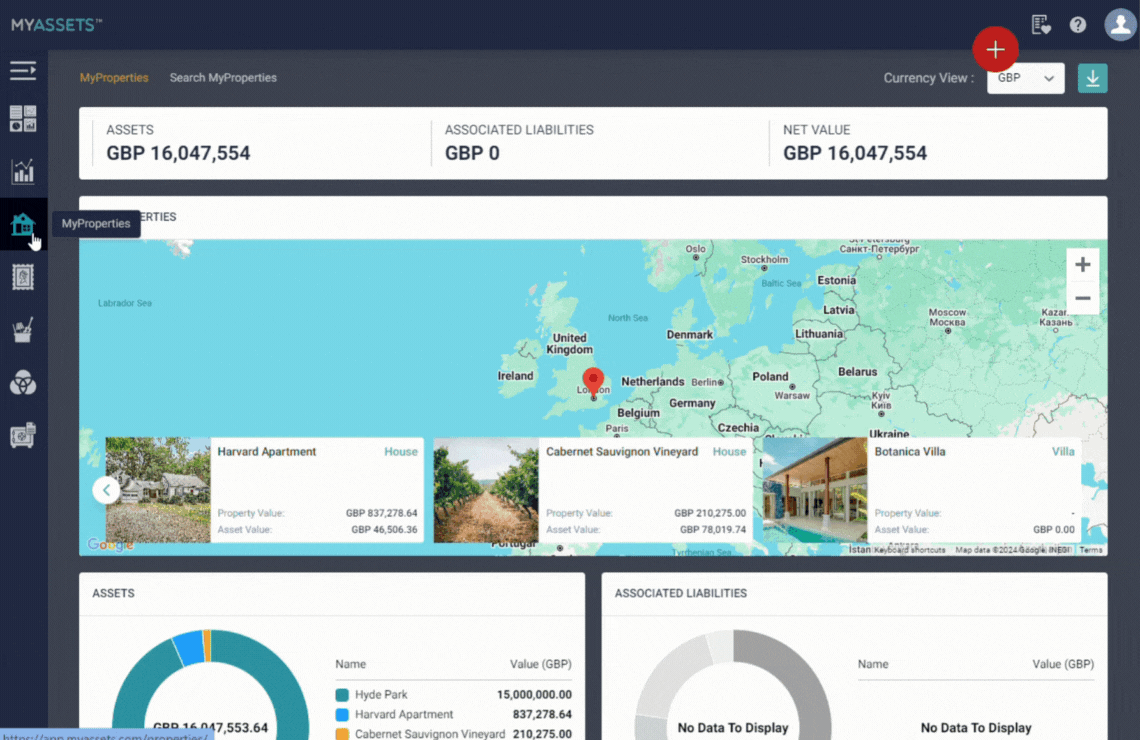
Task: Click the red London map pin
Action: 593,382
